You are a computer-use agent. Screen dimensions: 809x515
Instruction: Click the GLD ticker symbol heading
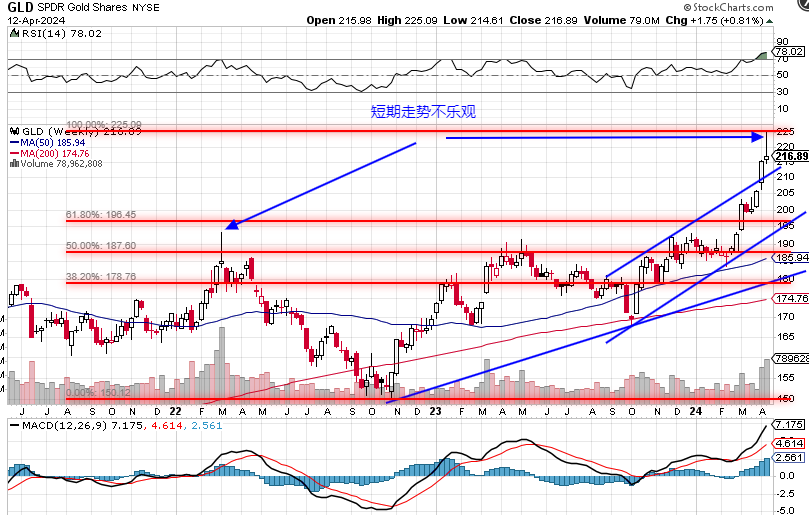coord(21,7)
